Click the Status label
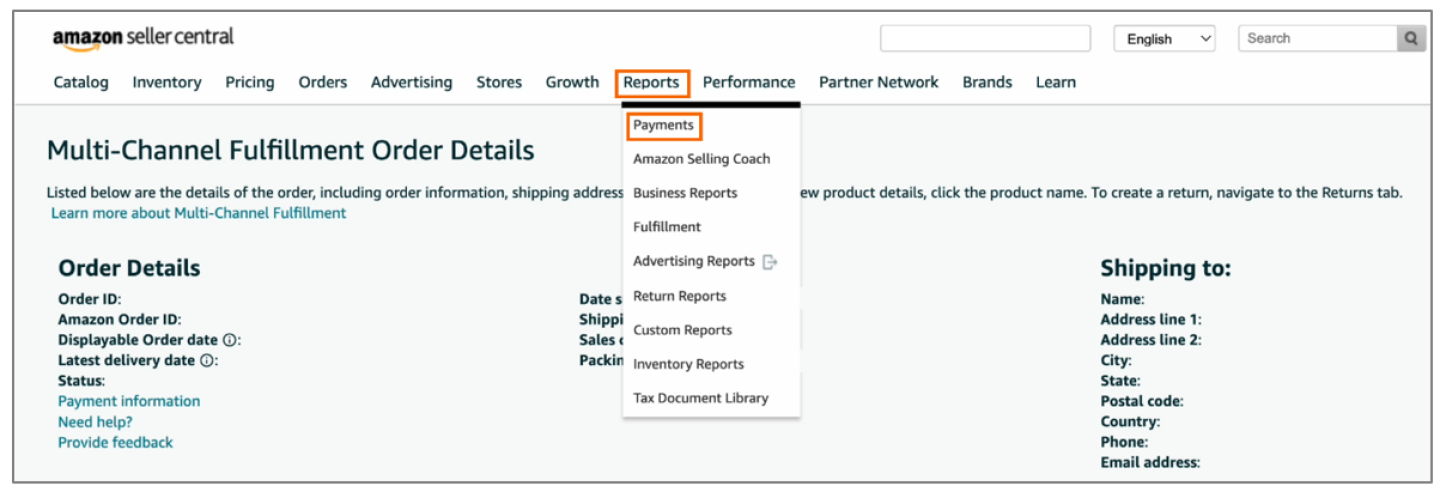 [x=81, y=381]
